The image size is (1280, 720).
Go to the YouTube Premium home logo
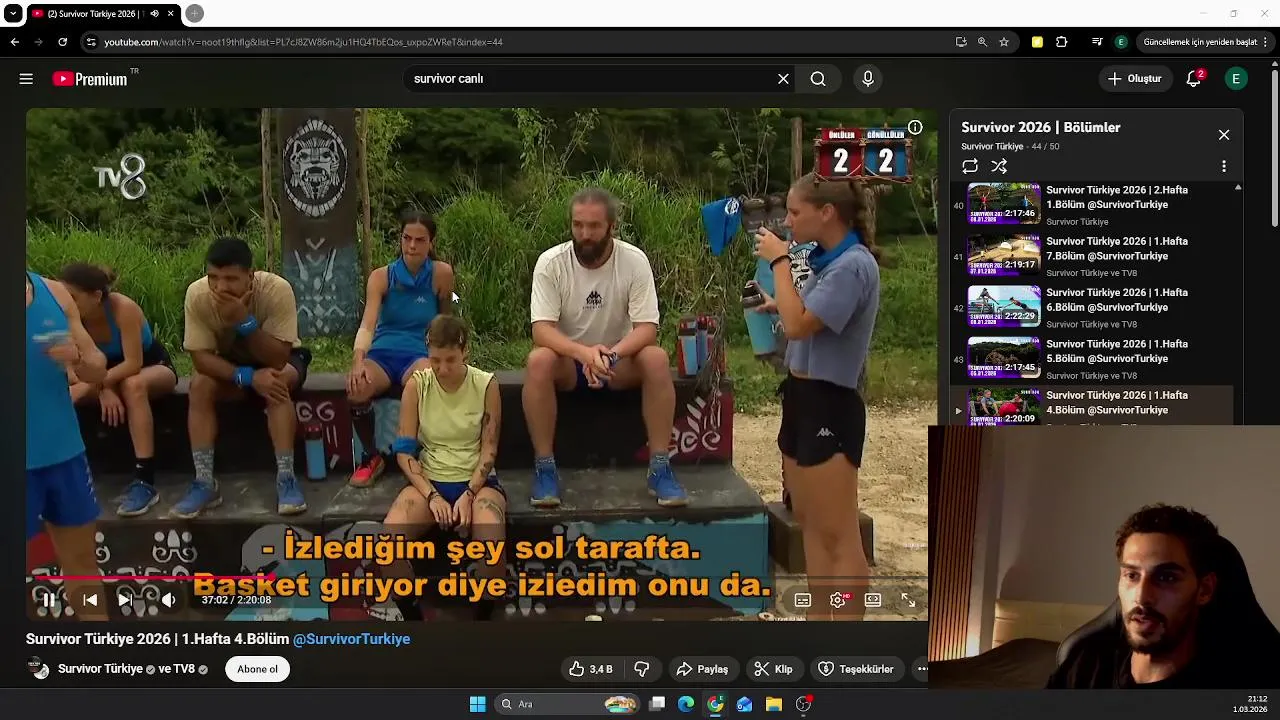(x=90, y=79)
